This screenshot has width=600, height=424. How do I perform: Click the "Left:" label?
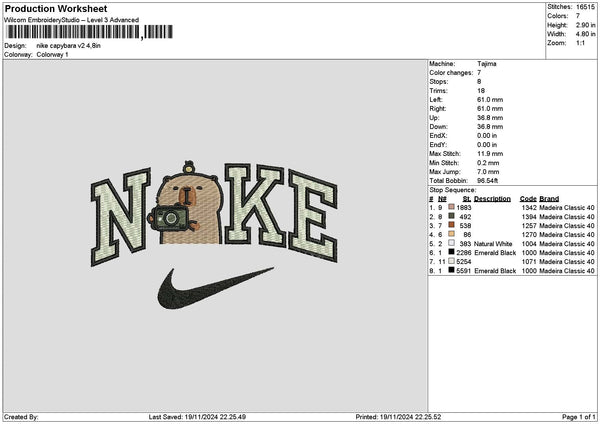pos(436,99)
